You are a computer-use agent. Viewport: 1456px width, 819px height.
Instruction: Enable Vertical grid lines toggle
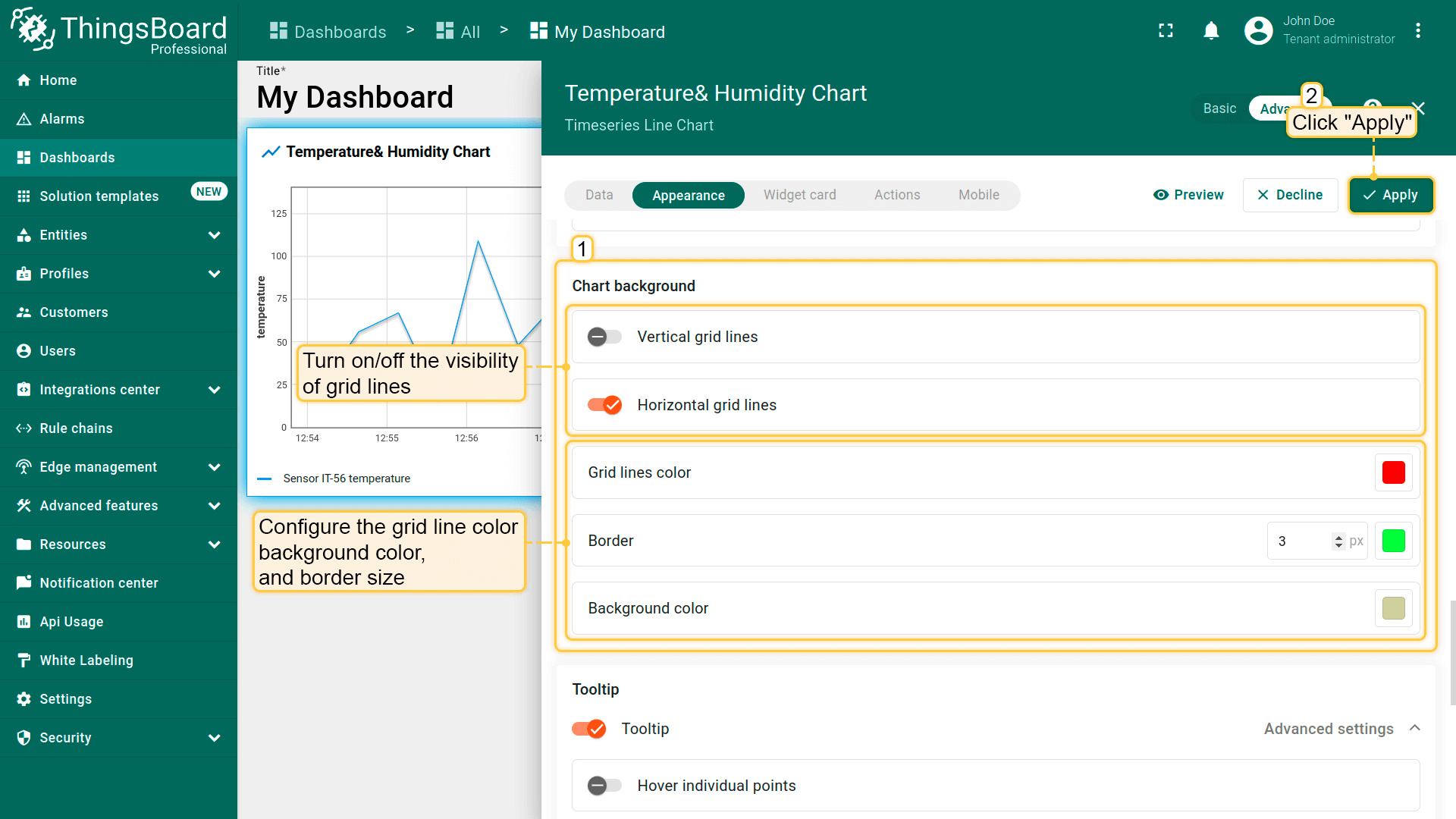coord(604,337)
